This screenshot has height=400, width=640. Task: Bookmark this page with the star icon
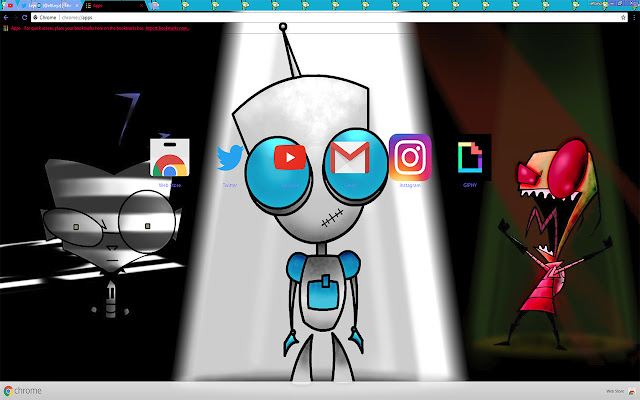tap(623, 18)
